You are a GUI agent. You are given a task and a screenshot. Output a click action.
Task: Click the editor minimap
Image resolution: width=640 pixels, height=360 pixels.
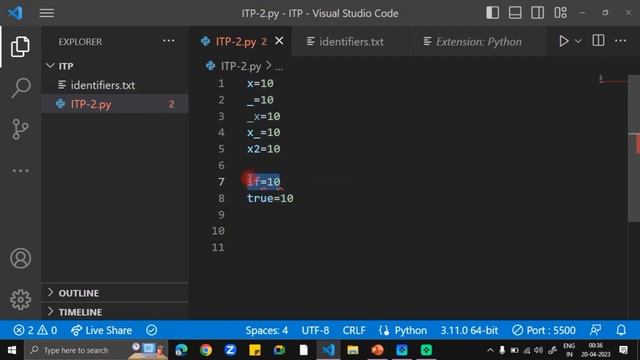pos(612,79)
